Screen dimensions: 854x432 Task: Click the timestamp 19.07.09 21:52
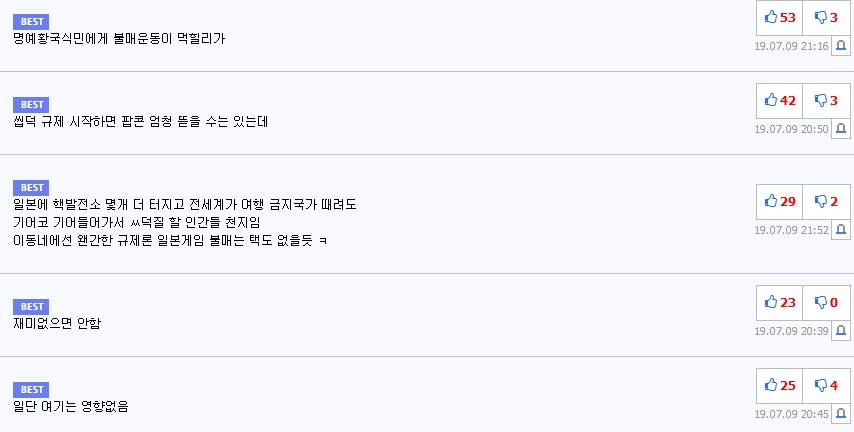(792, 230)
